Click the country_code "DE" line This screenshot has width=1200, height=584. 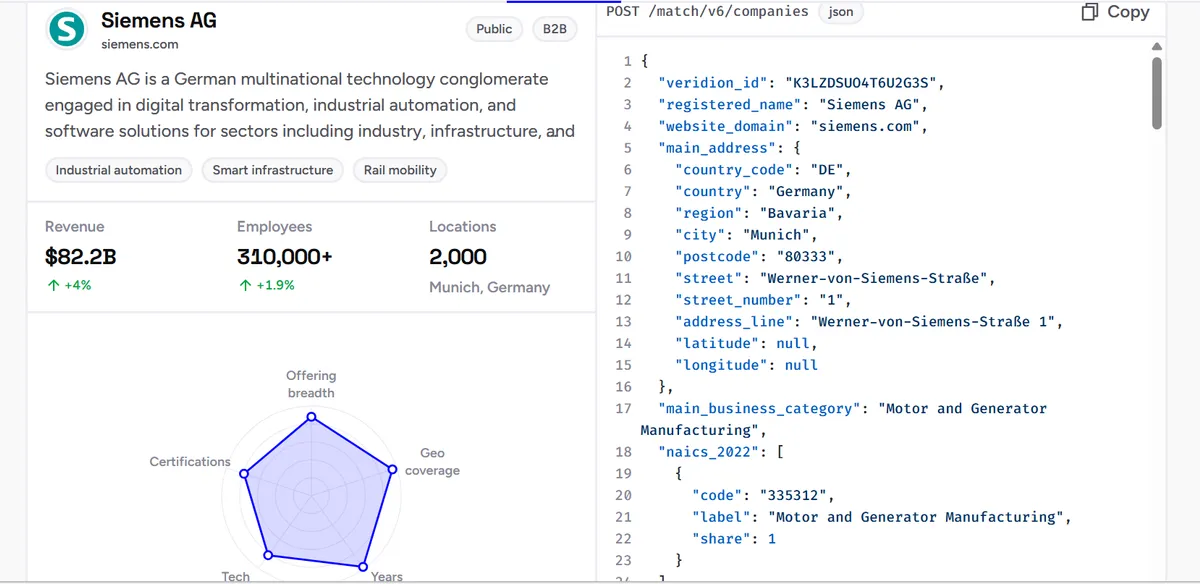point(763,170)
